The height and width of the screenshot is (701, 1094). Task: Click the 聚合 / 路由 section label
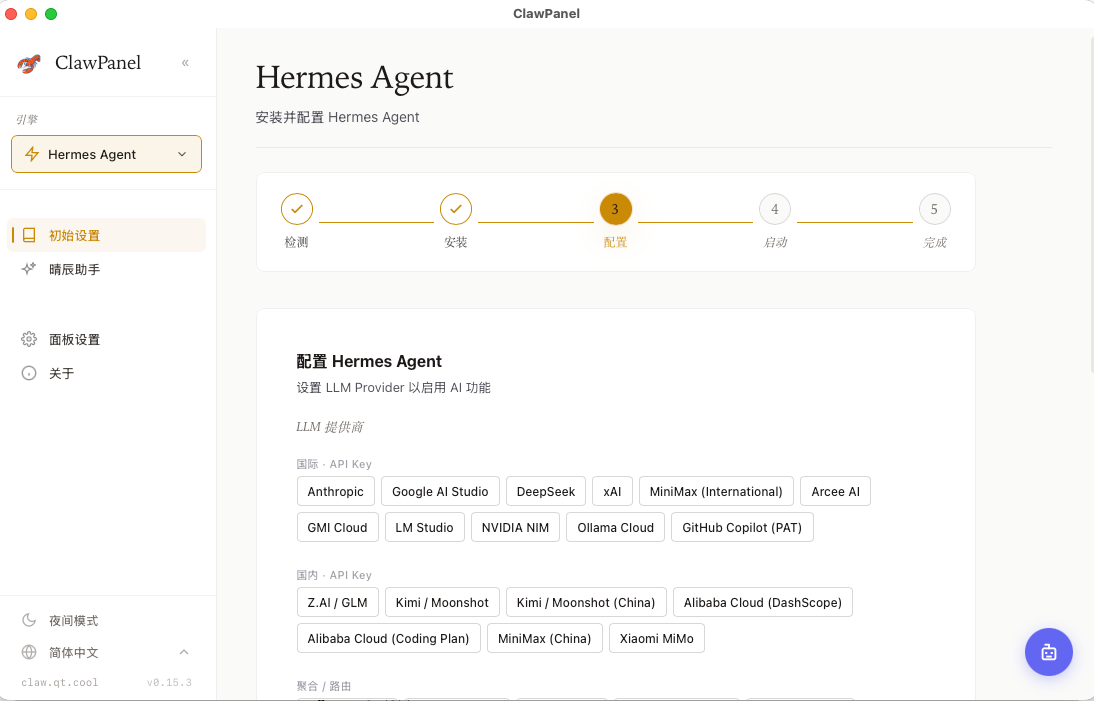324,686
